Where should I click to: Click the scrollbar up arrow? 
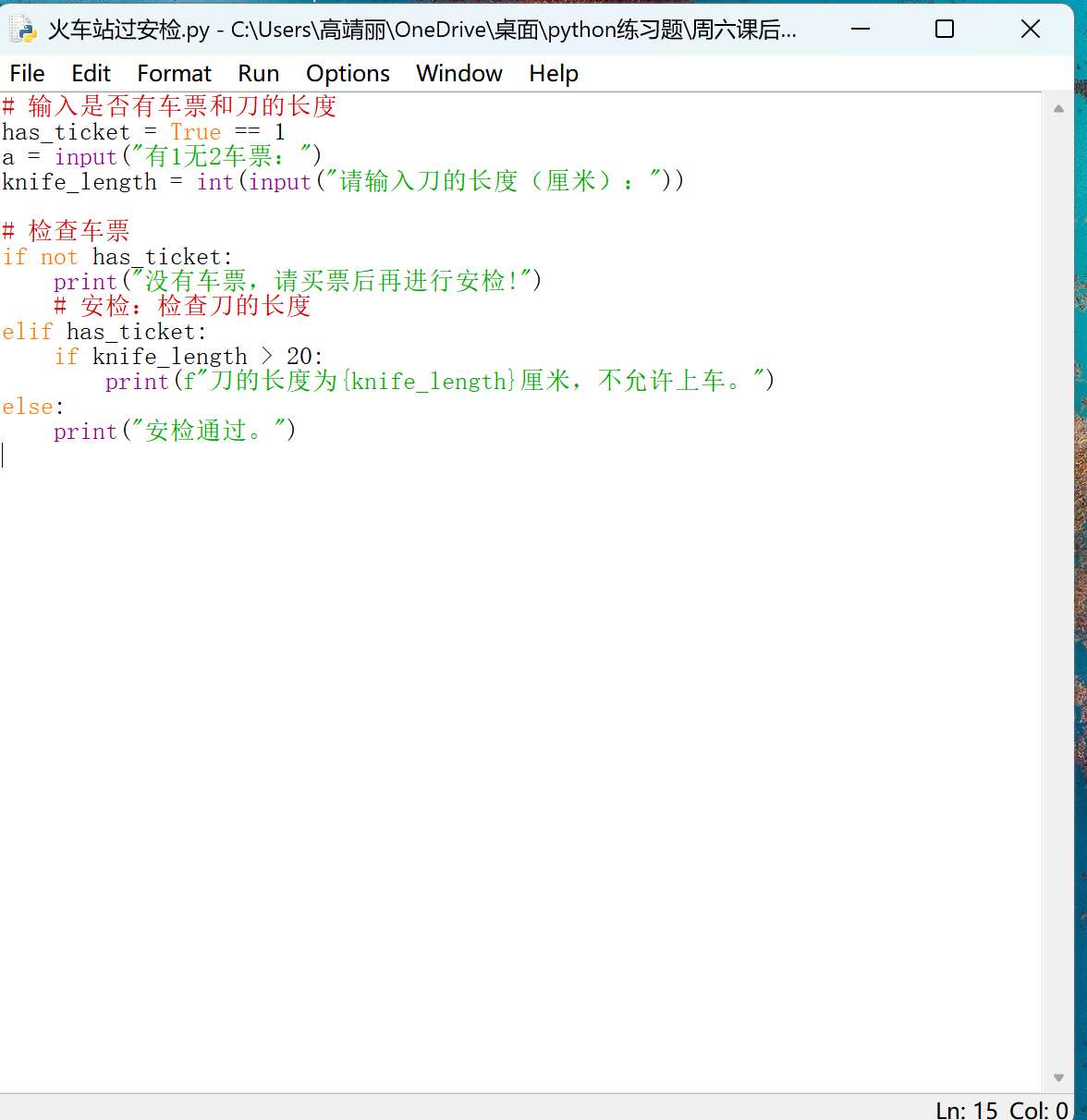1058,109
